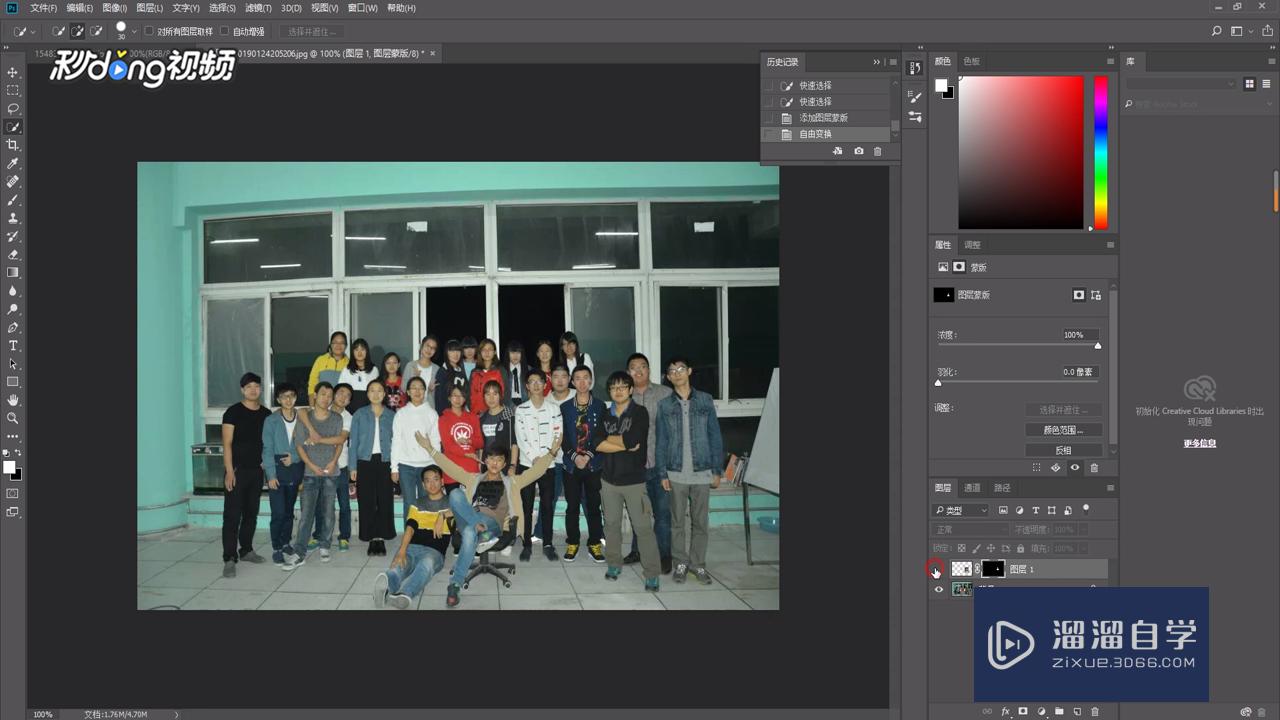Enable Auto-Enhance checkbox

tap(225, 32)
